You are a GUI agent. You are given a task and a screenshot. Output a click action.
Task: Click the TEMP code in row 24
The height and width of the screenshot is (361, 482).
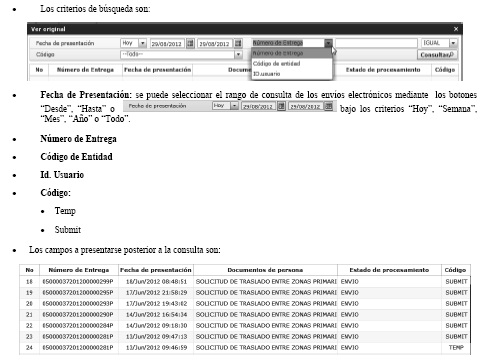[456, 348]
